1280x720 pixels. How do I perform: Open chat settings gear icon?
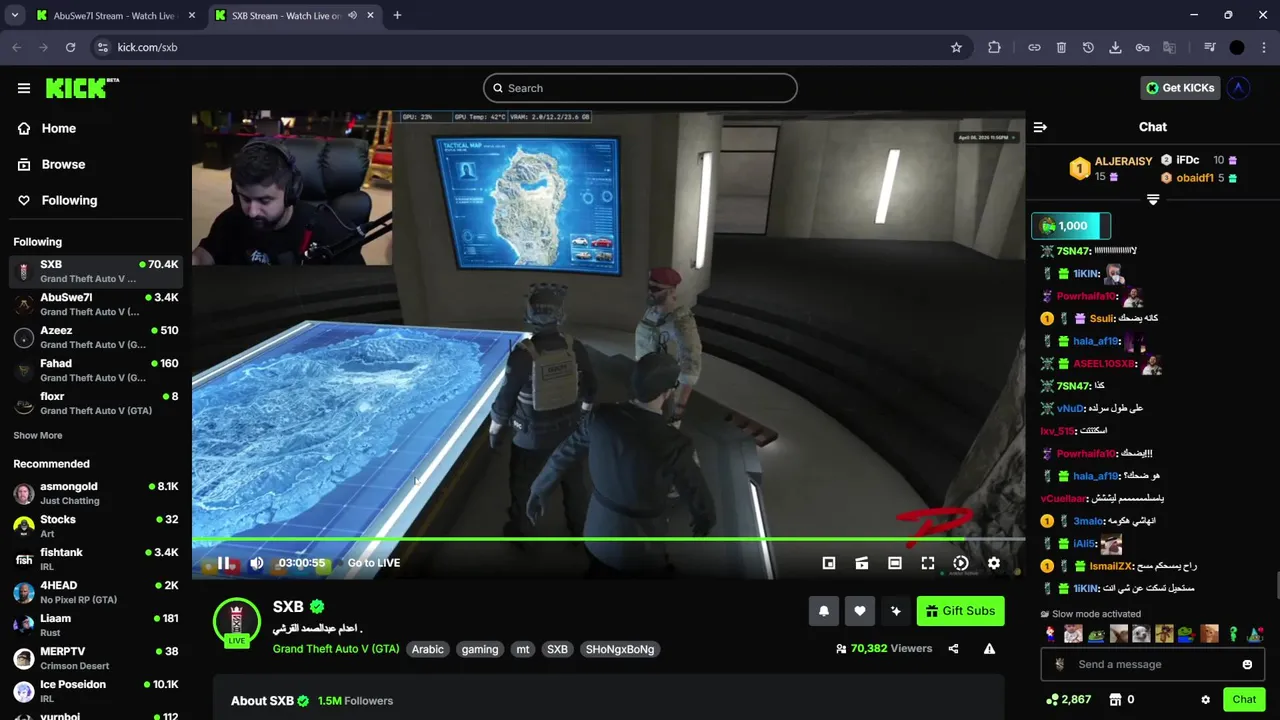pos(1206,700)
